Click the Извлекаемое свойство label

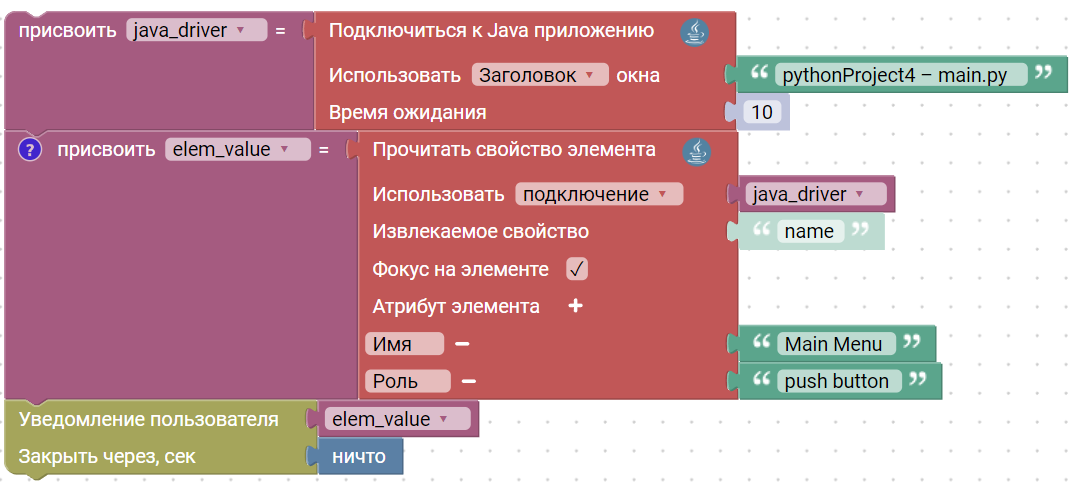pyautogui.click(x=481, y=231)
